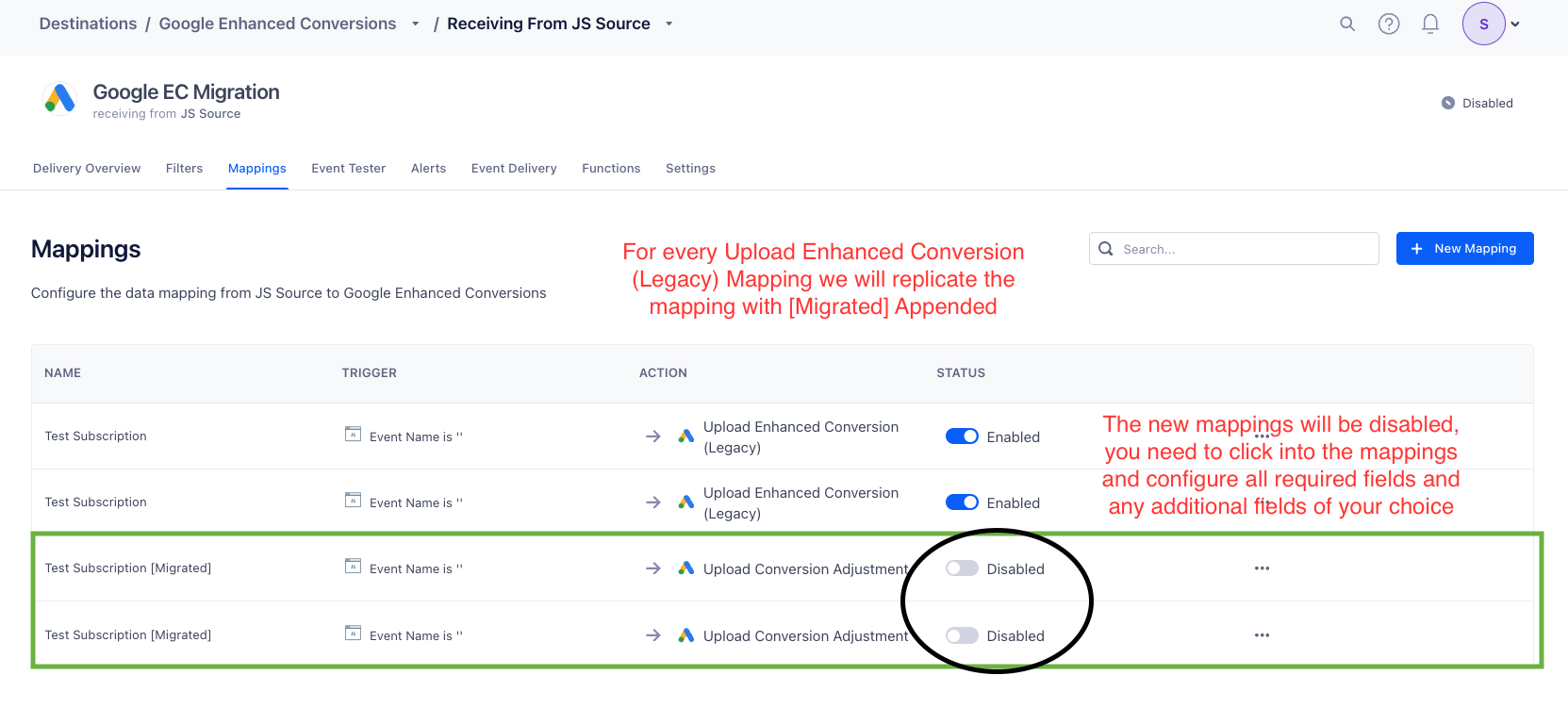Click the last Upload Conversion Adjustment action text
The height and width of the screenshot is (708, 1568).
[x=805, y=636]
